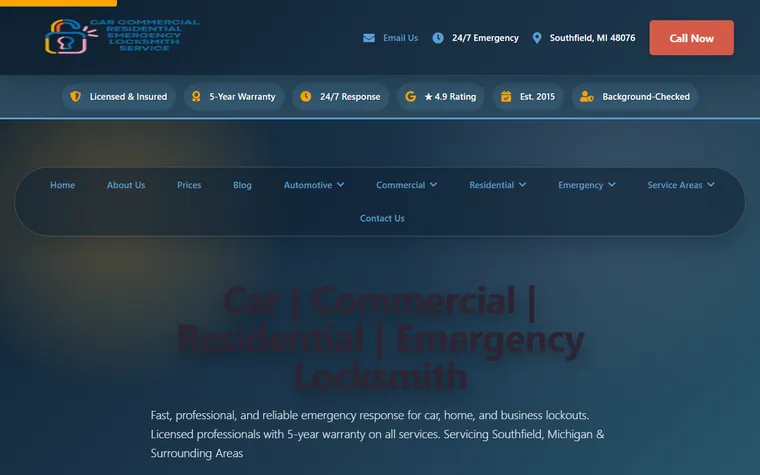Viewport: 760px width, 475px height.
Task: Click the Google G rating icon
Action: click(x=411, y=96)
